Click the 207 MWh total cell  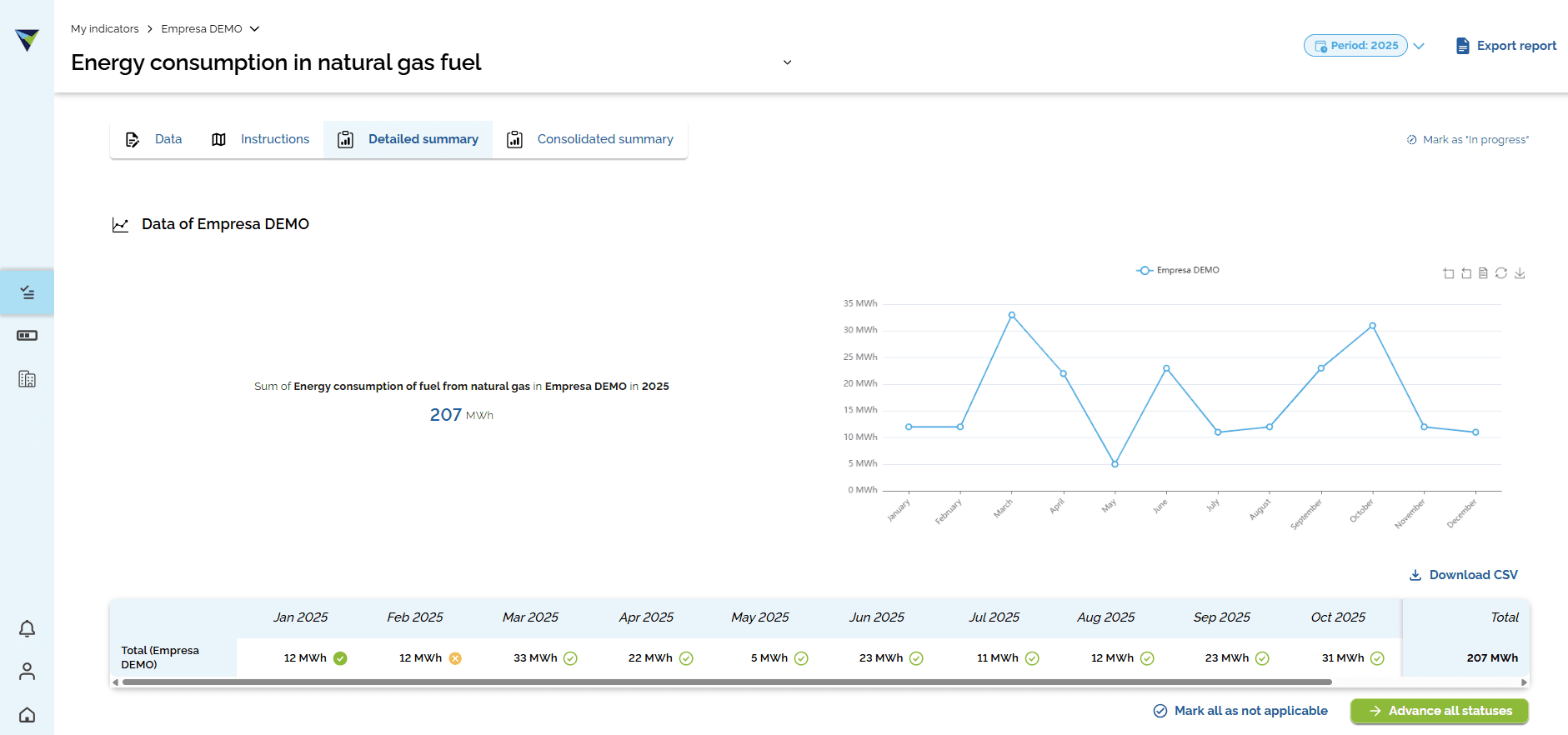point(1492,658)
